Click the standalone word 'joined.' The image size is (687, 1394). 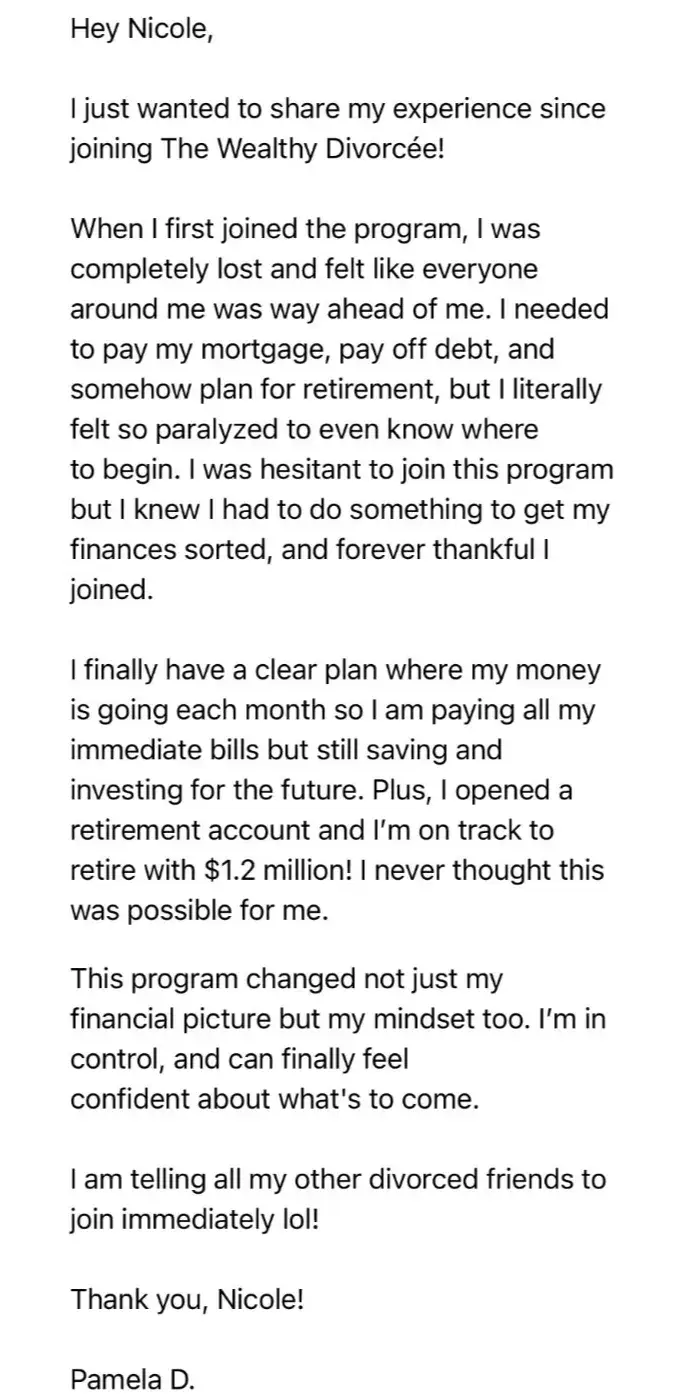coord(112,591)
